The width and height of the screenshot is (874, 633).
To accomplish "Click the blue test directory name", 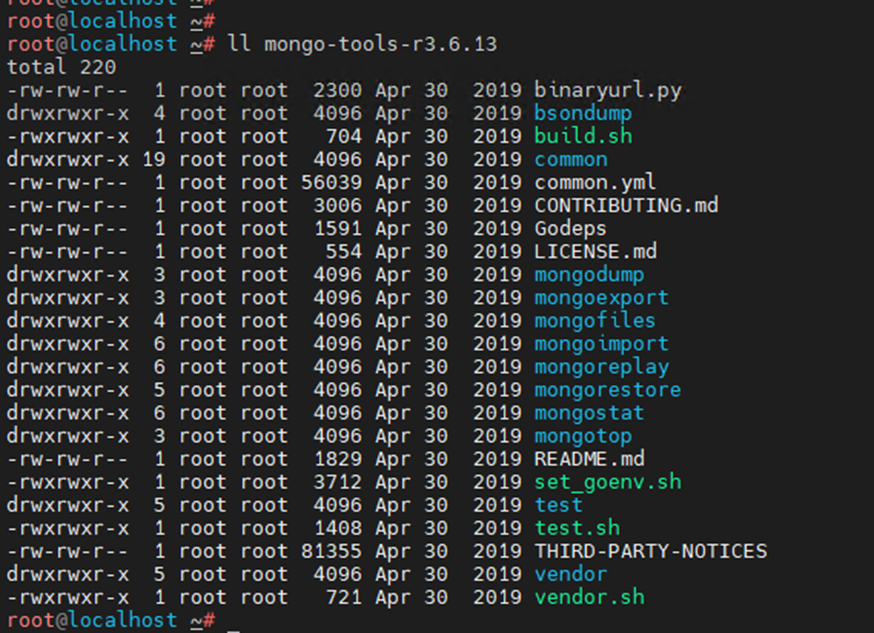I will (559, 505).
